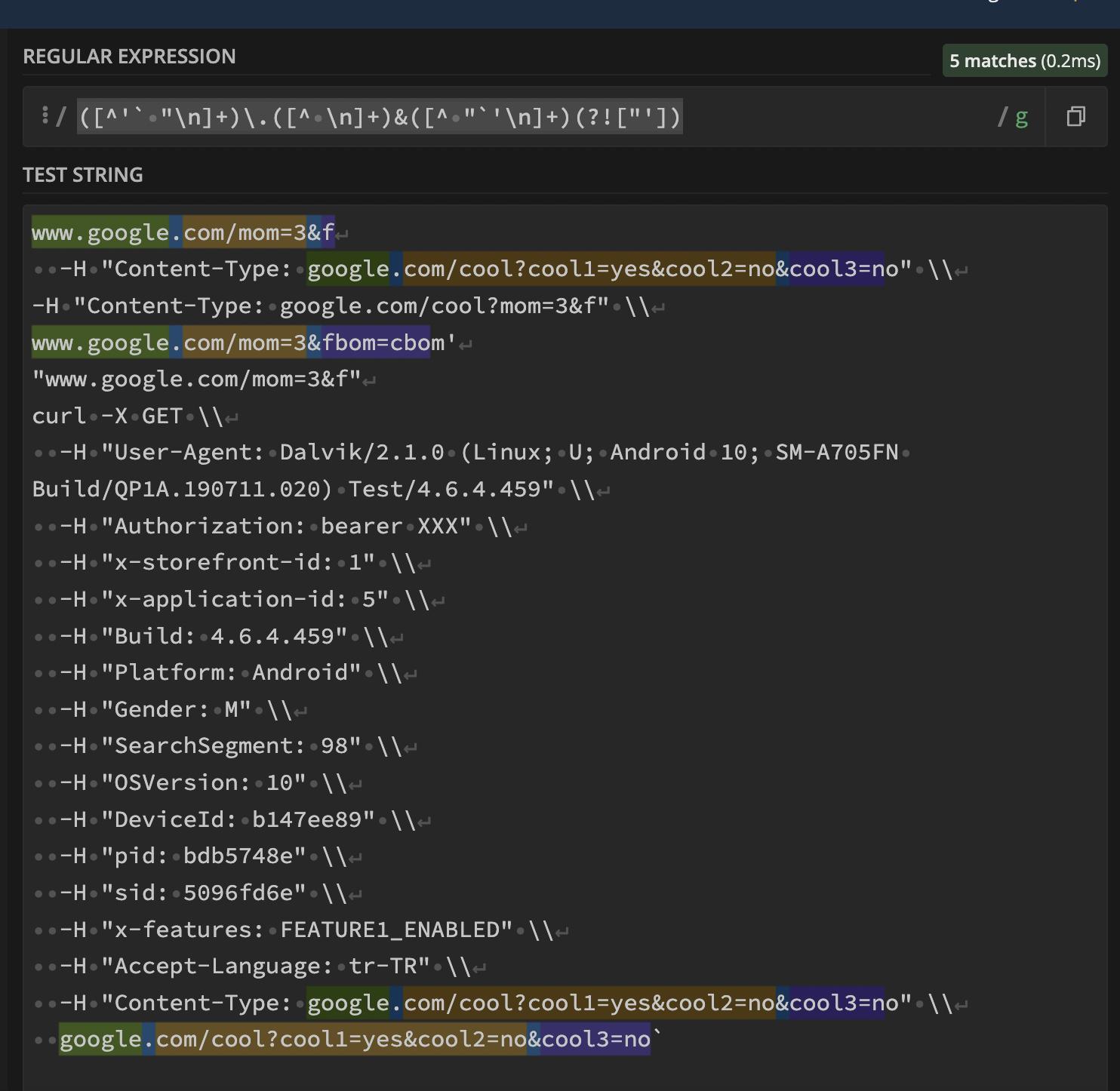Click the Accept-Language: tr-TR header line

(260, 967)
